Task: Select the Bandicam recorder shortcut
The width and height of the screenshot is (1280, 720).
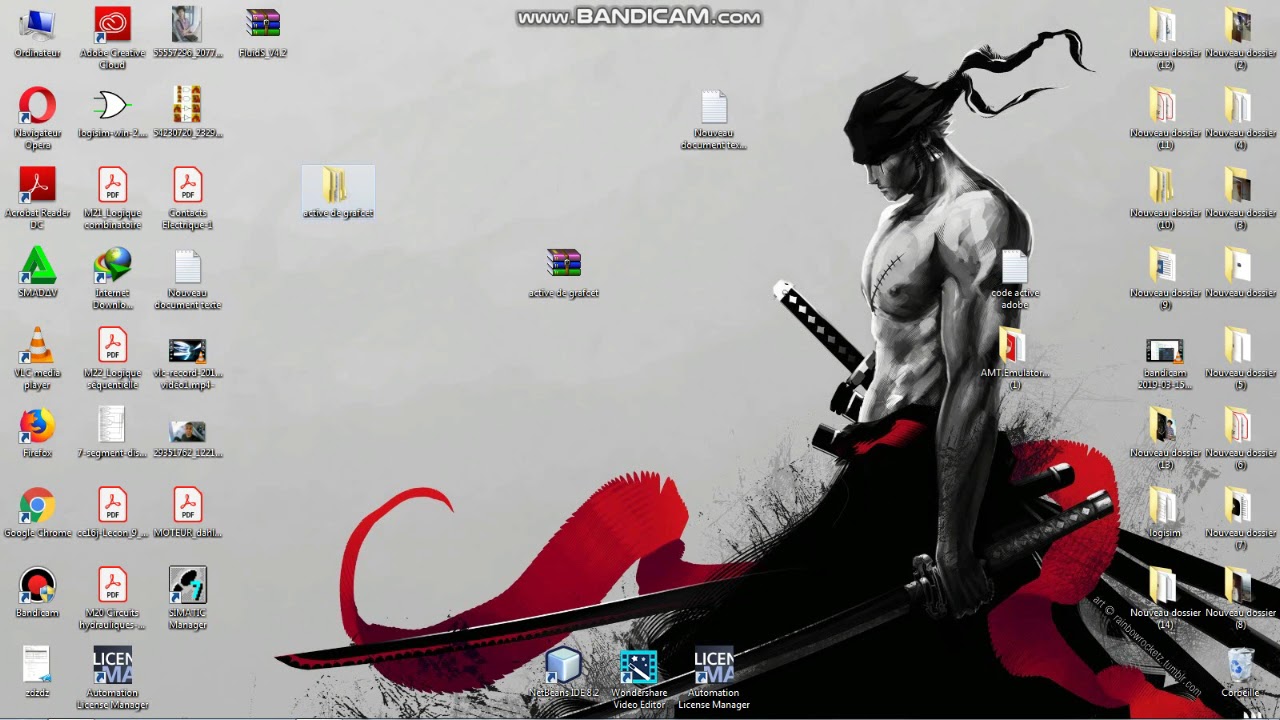Action: [37, 592]
